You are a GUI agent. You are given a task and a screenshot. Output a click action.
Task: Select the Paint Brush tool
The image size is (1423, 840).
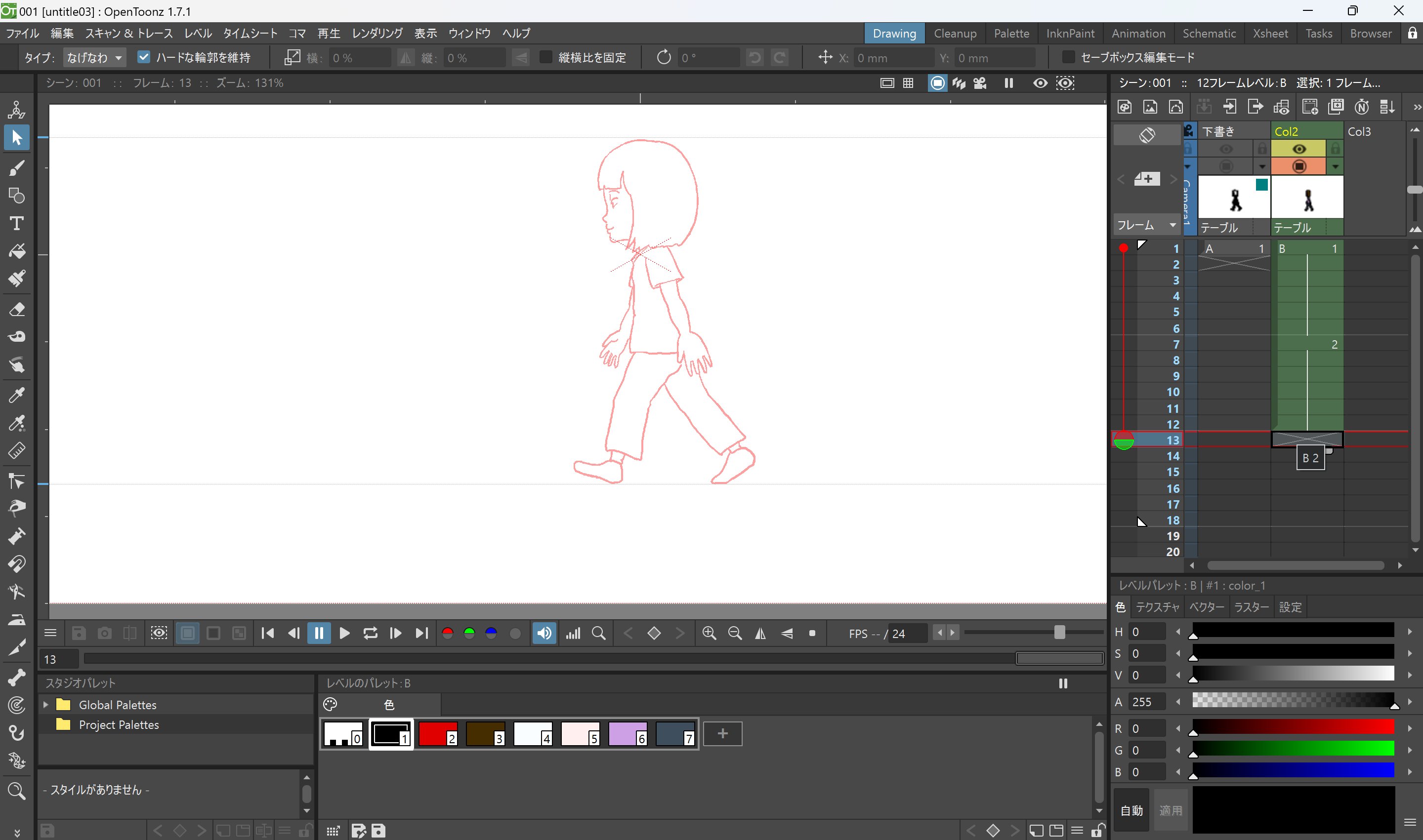[x=16, y=279]
